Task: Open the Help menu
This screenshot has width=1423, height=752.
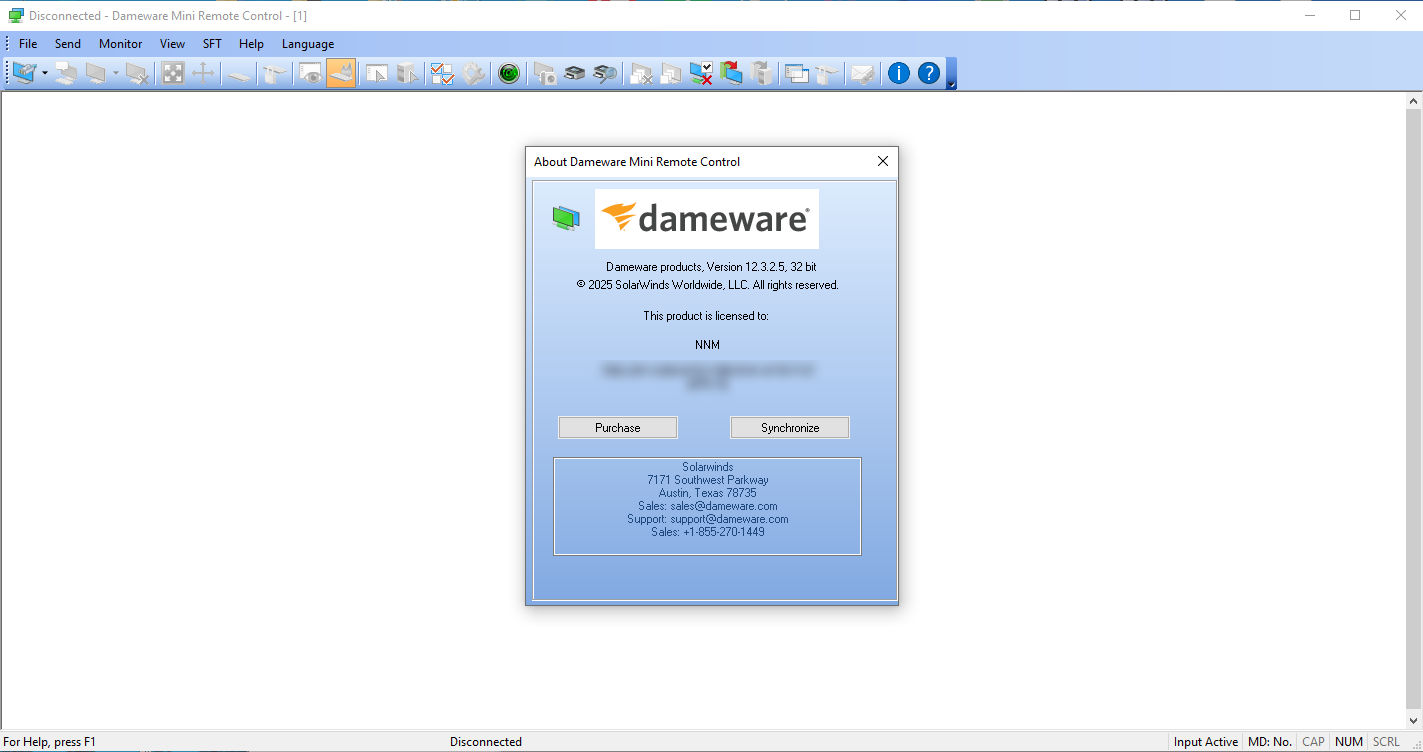Action: coord(251,44)
